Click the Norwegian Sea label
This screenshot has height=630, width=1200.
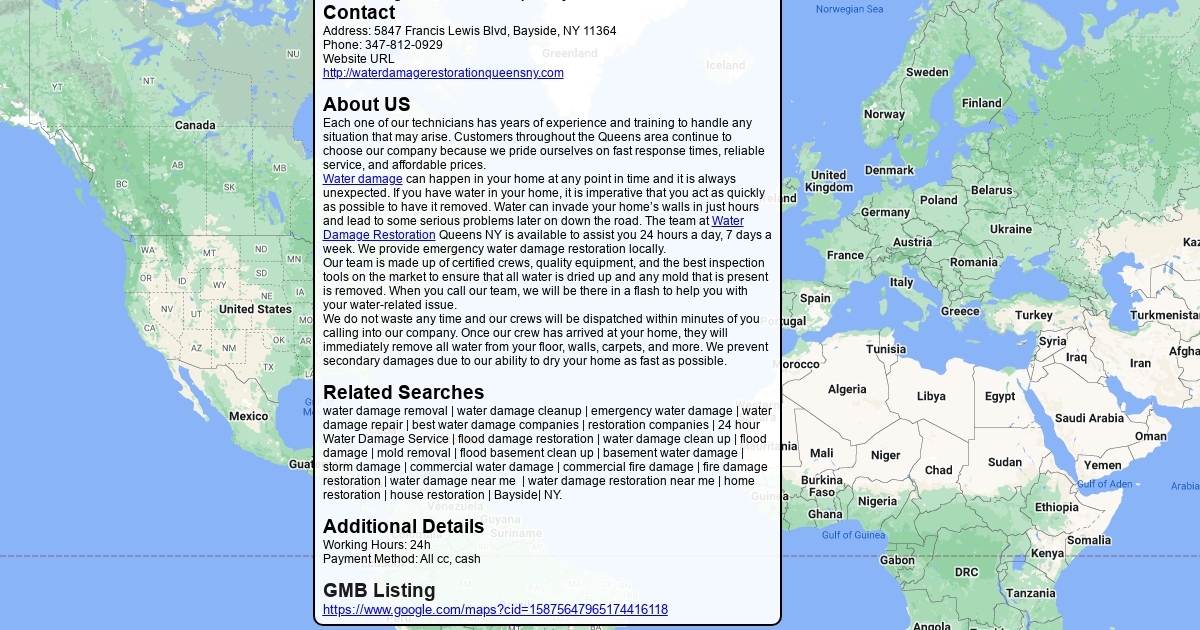click(x=849, y=9)
